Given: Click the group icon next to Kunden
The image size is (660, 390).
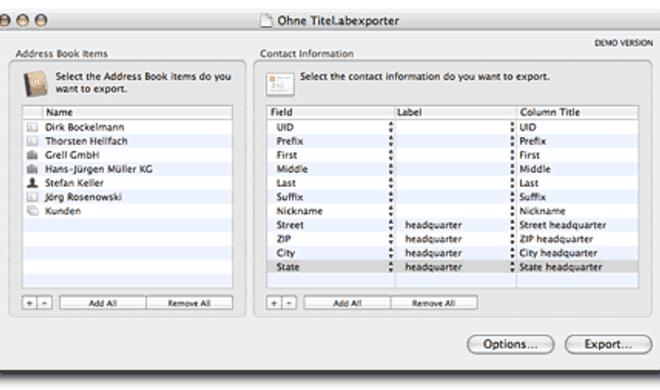Looking at the screenshot, I should click(32, 211).
